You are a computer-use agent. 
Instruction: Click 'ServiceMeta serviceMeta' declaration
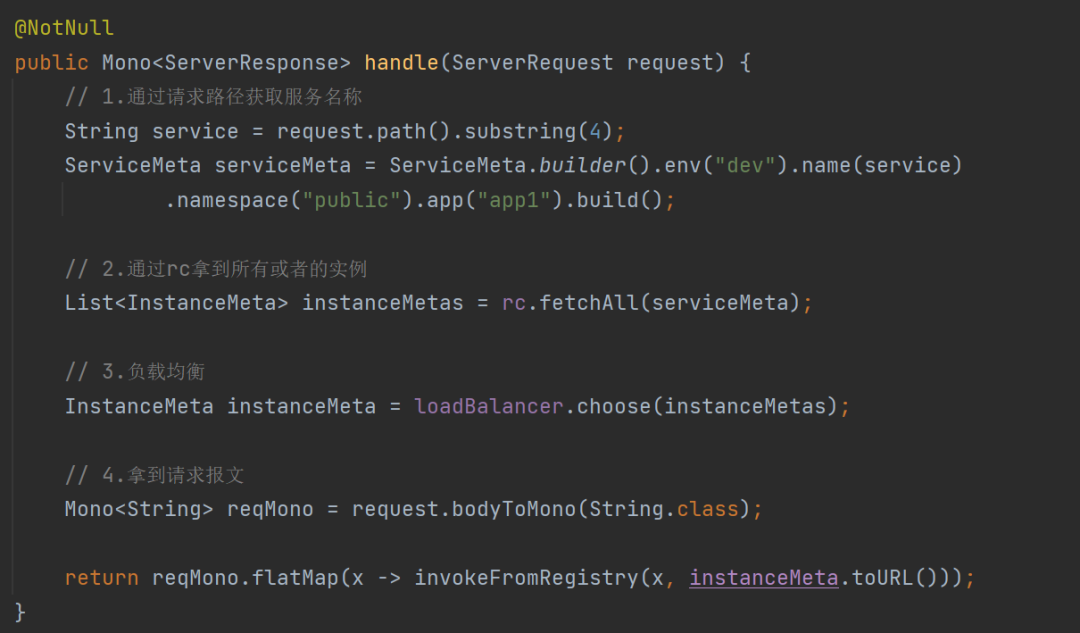click(x=208, y=165)
